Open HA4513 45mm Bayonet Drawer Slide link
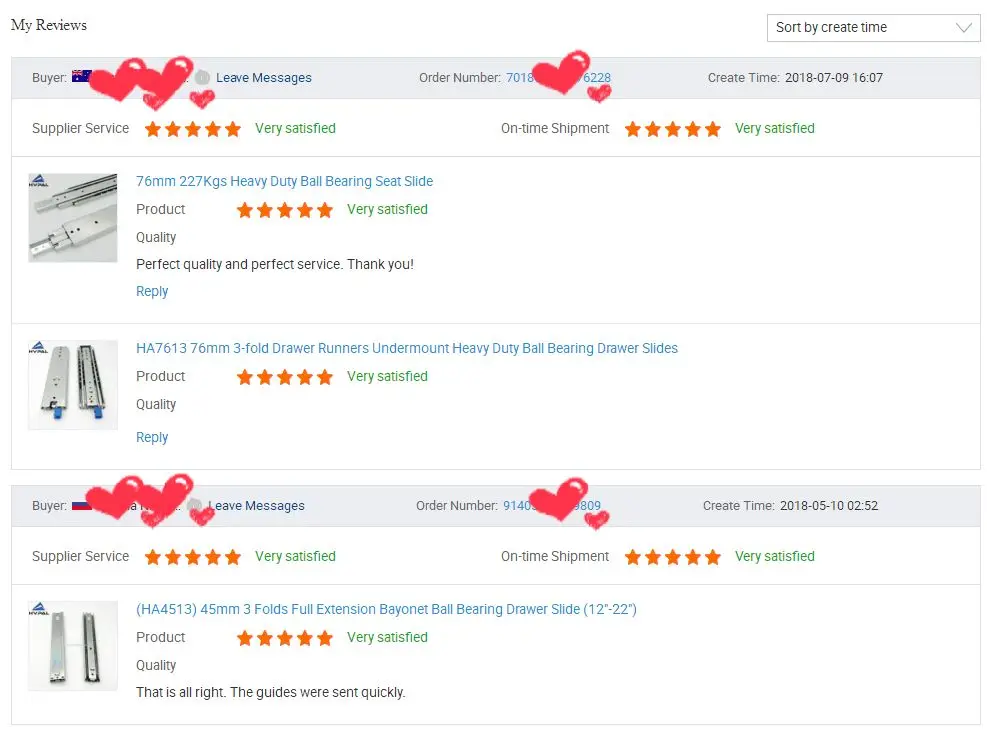Image resolution: width=987 pixels, height=733 pixels. 386,609
